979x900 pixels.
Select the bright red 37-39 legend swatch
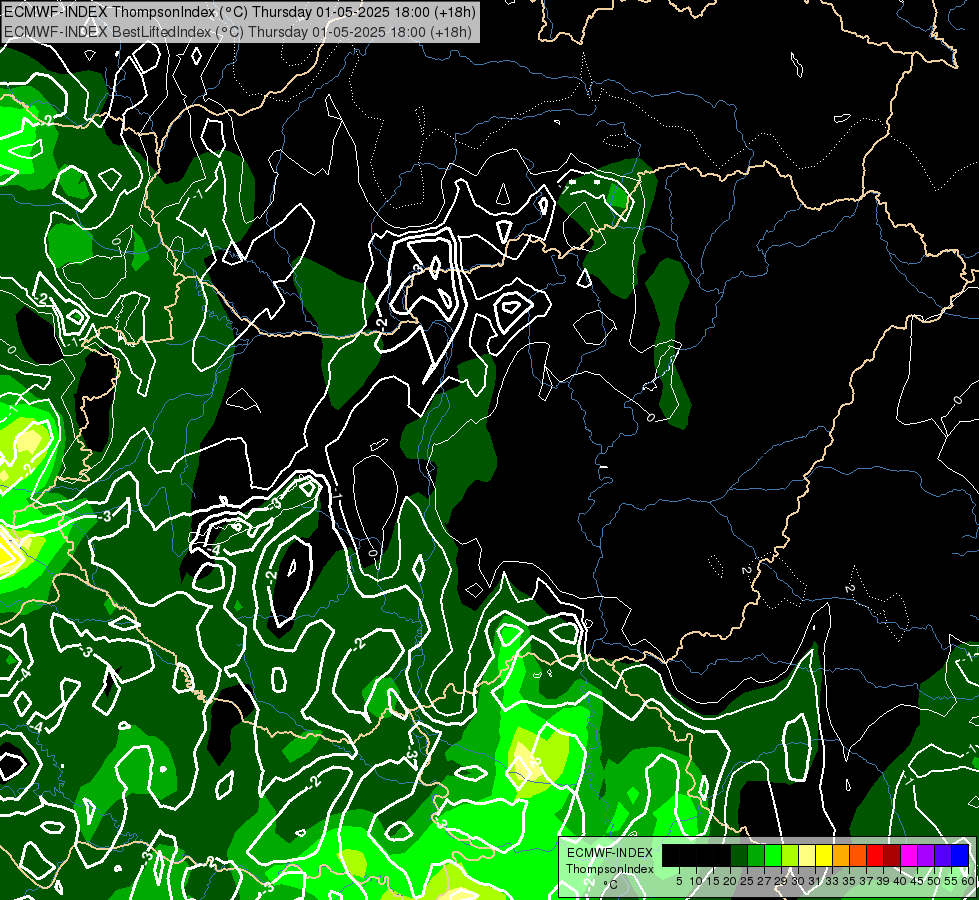click(875, 855)
